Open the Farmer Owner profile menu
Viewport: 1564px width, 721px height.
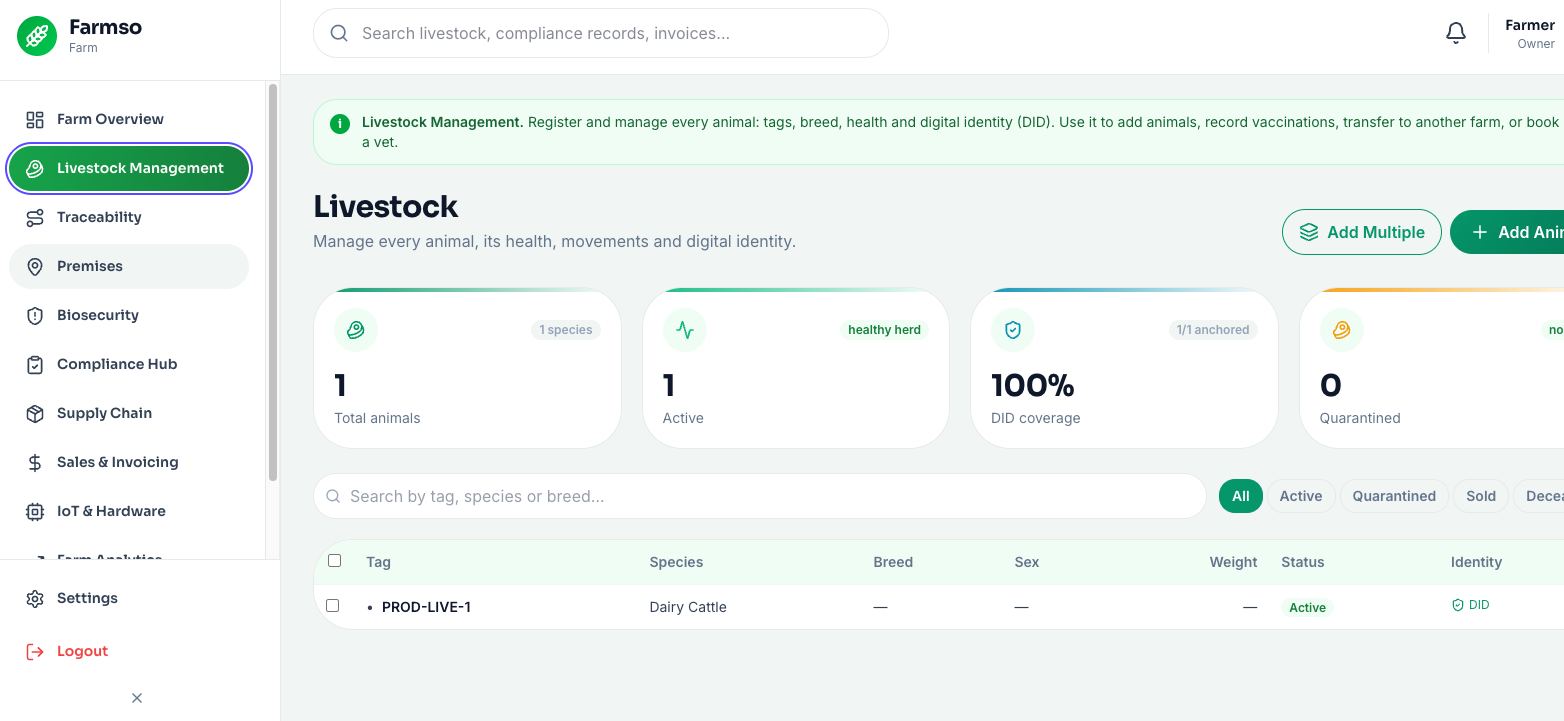pos(1530,34)
